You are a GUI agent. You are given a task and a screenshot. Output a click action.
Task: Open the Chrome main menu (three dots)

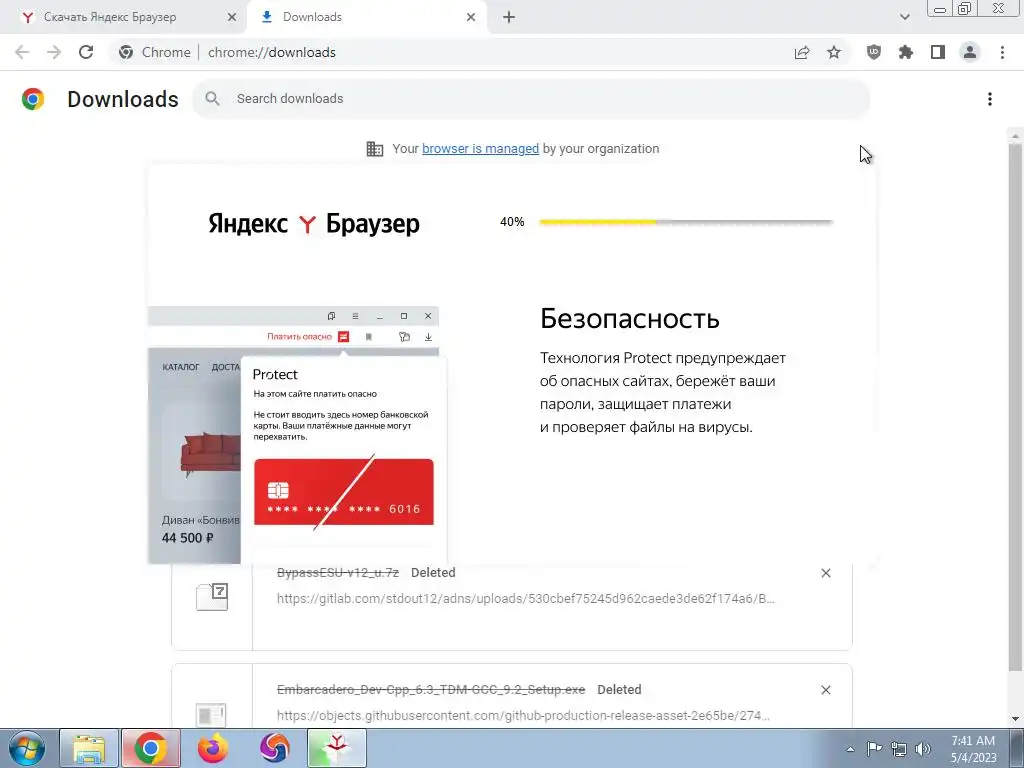pos(1002,52)
